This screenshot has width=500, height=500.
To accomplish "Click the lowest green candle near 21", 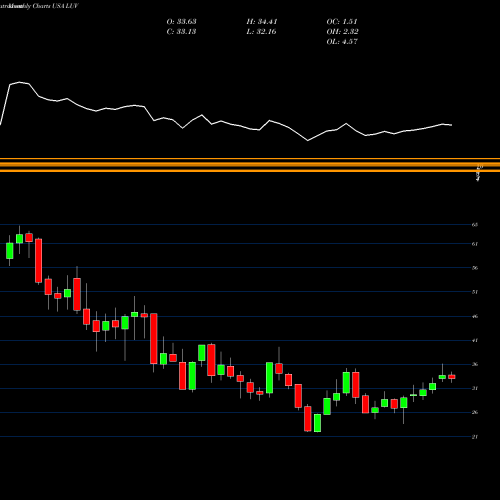I will pos(317,423).
